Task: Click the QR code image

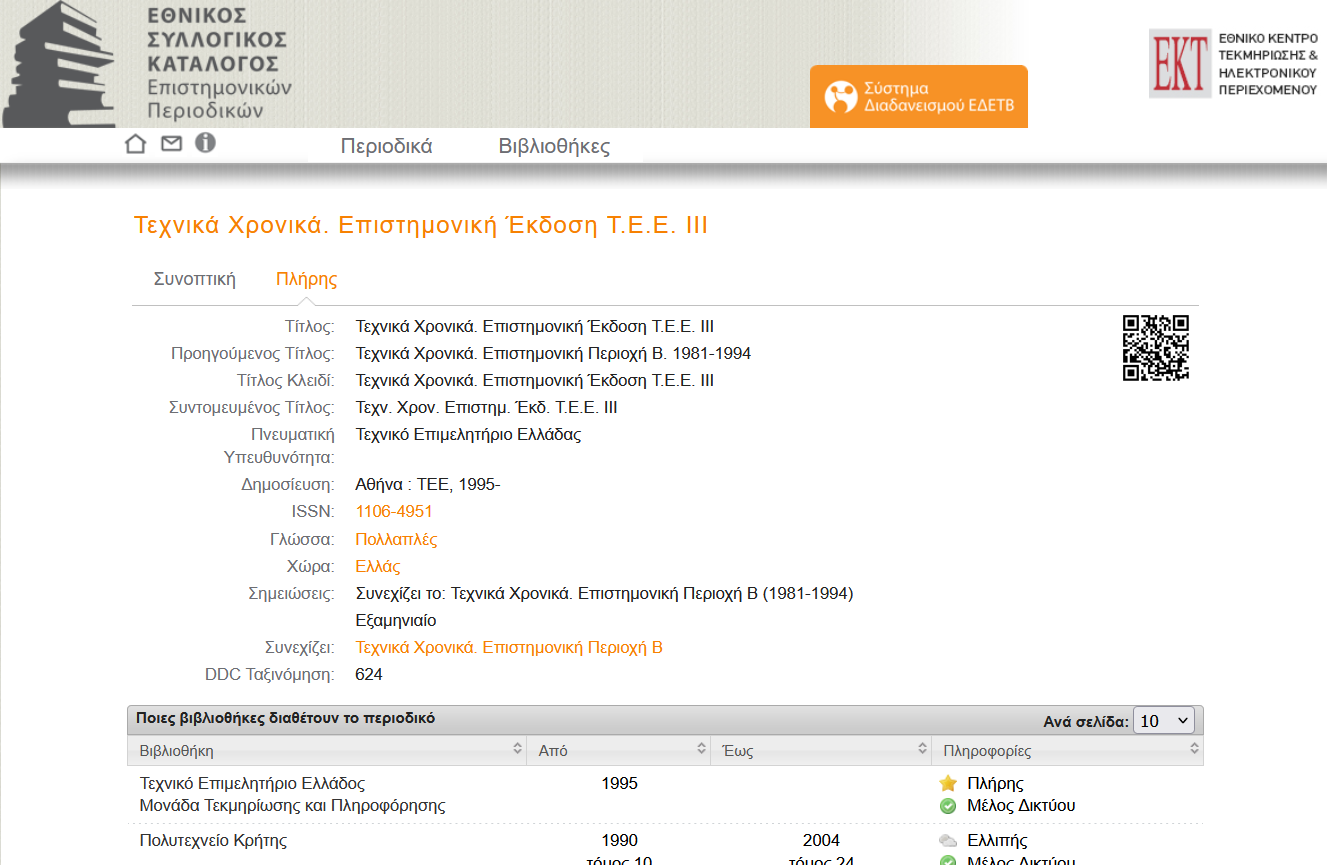Action: tap(1155, 348)
